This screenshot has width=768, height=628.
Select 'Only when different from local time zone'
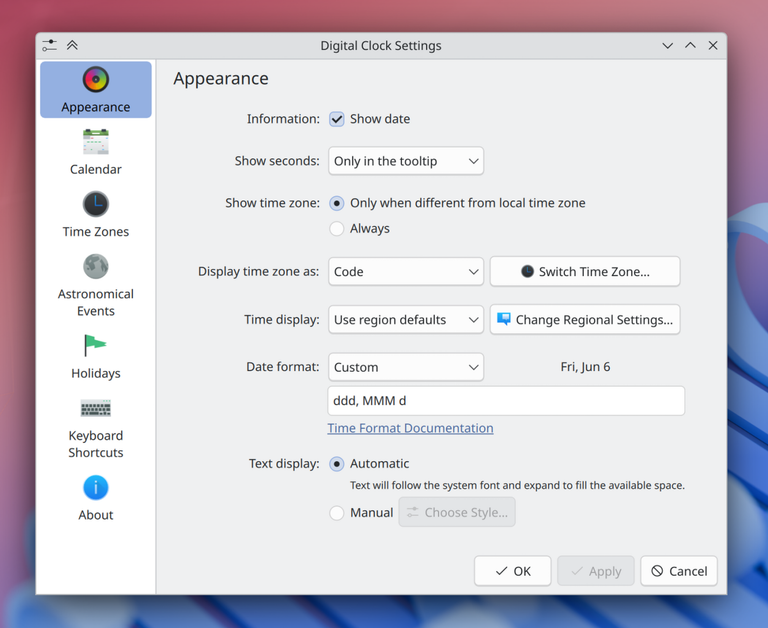tap(336, 203)
